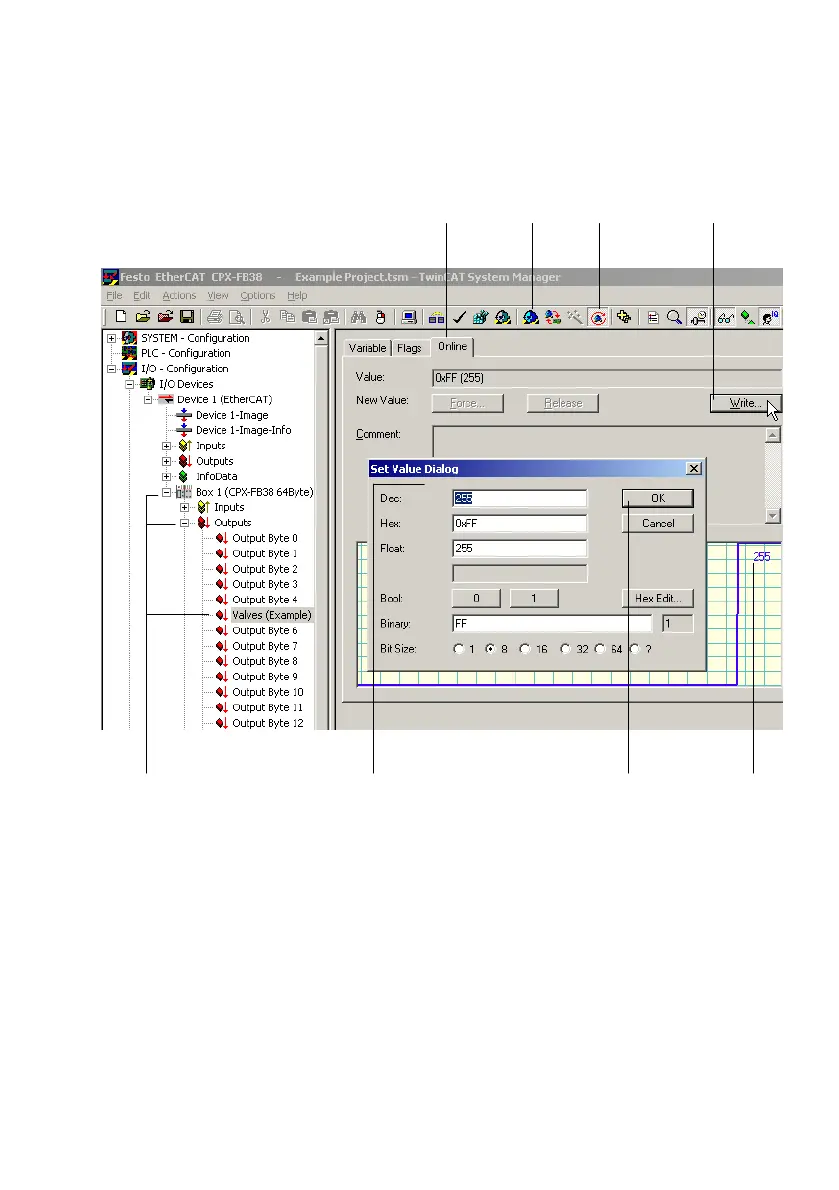Select Bit Size 64 radio button
This screenshot has height=1190, width=839.
click(x=600, y=649)
